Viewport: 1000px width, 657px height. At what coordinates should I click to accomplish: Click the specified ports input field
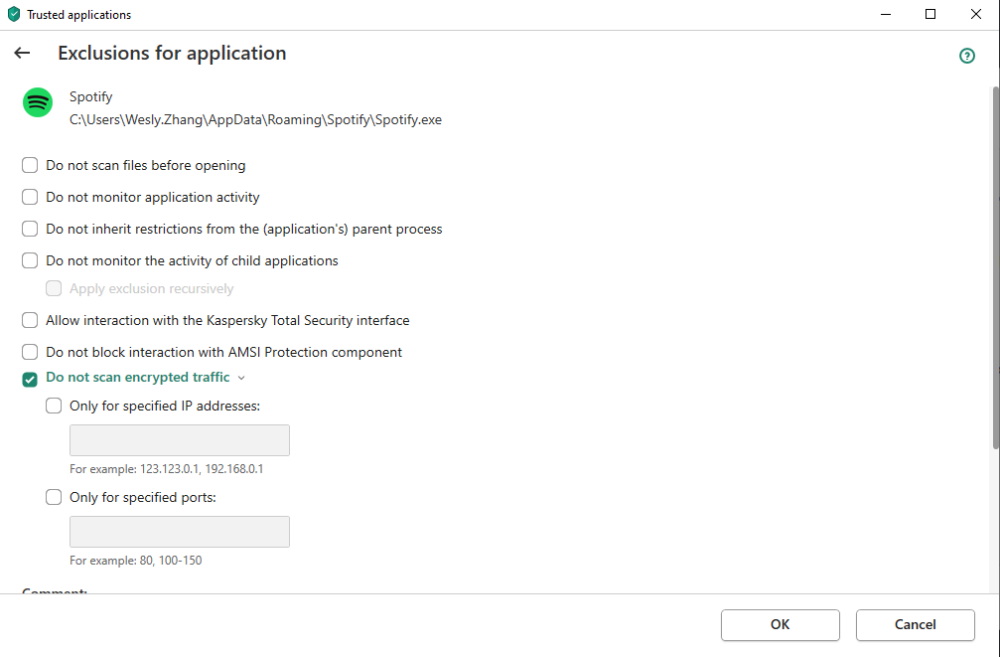(x=179, y=531)
